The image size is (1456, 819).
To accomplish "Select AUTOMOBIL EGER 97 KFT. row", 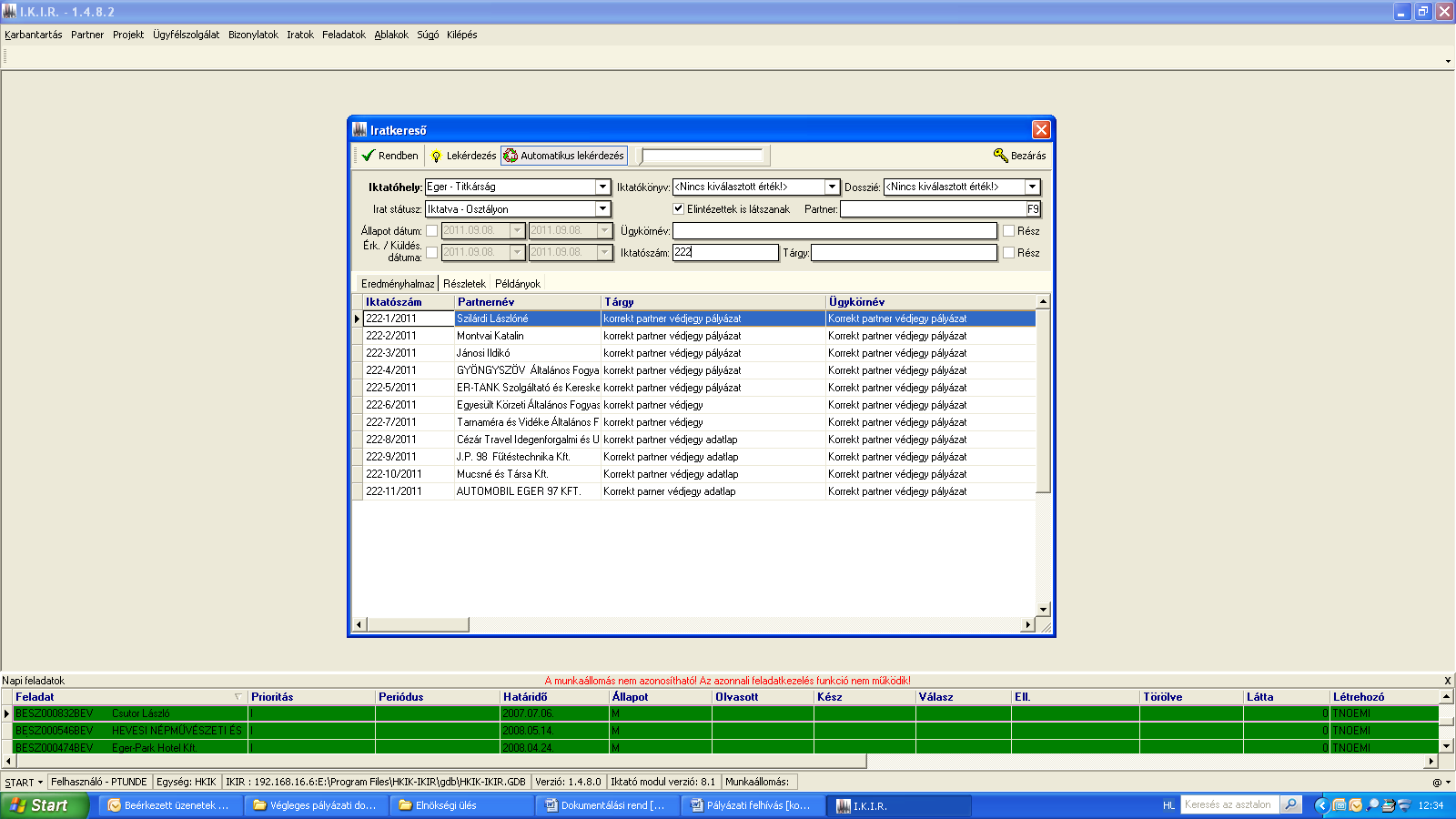I will (699, 491).
